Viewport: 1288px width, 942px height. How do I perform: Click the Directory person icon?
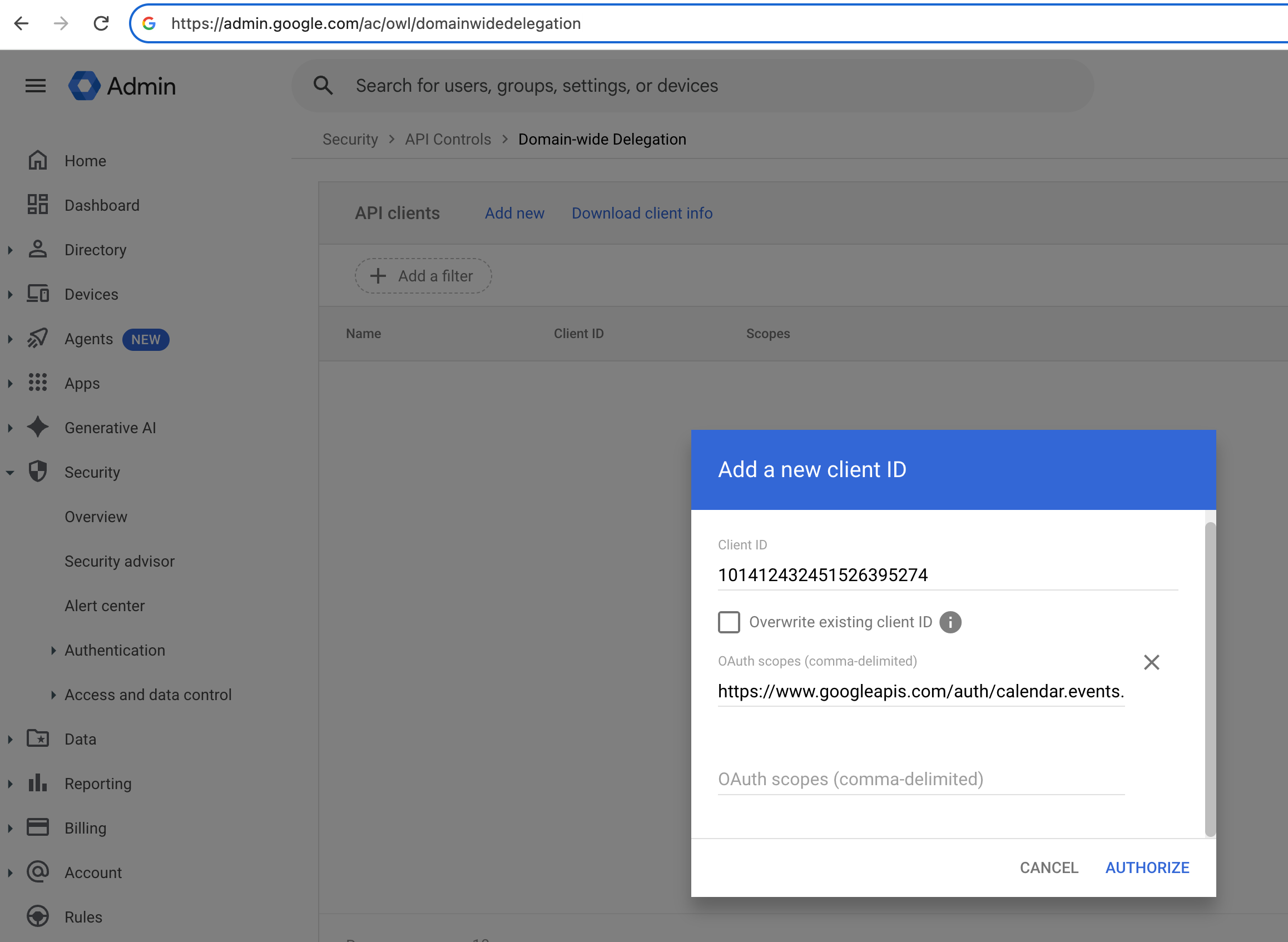[x=38, y=249]
